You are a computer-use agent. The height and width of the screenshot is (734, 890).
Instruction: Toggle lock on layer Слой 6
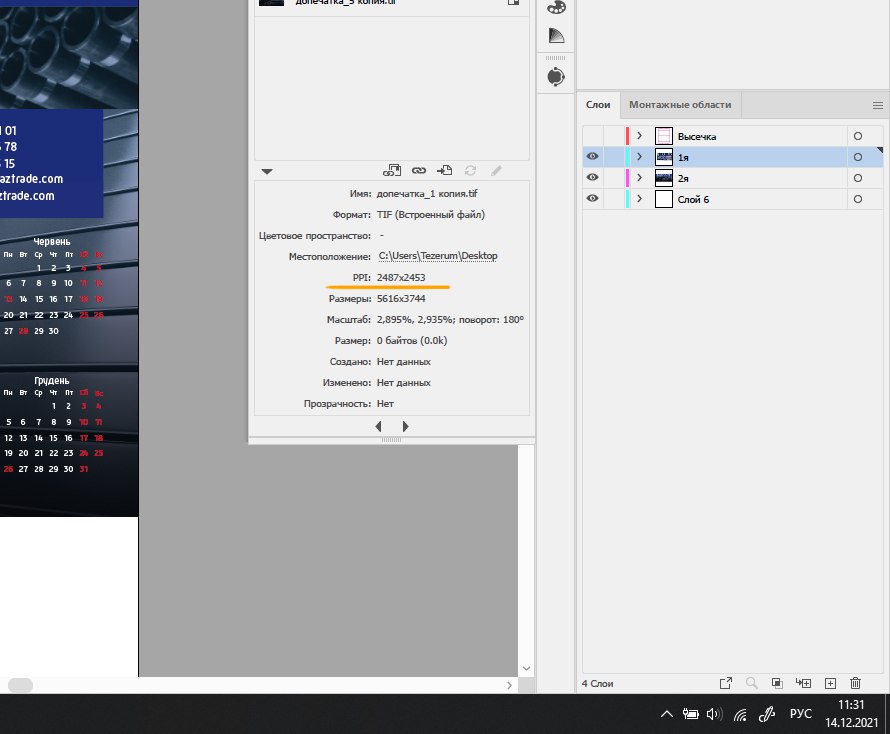click(x=612, y=199)
